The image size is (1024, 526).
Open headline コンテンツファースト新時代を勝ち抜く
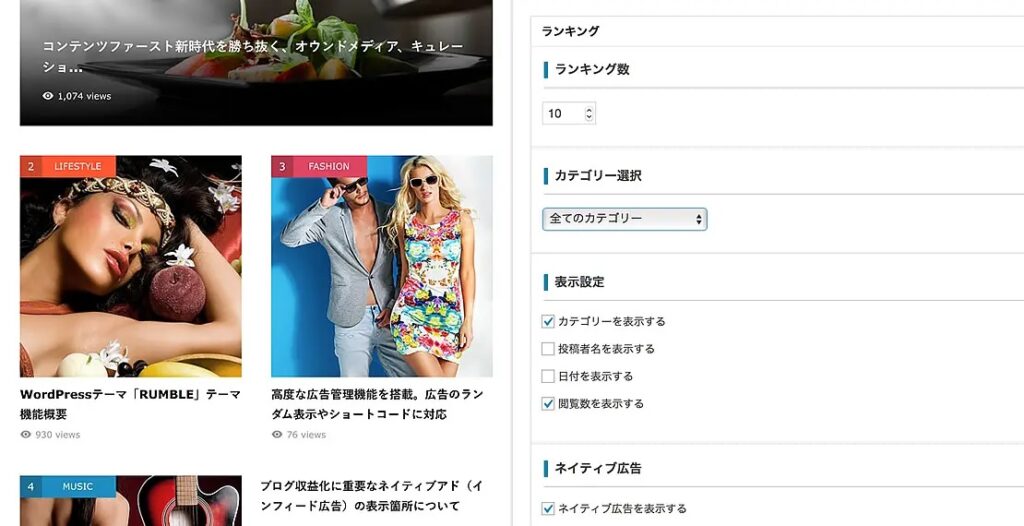pyautogui.click(x=253, y=57)
